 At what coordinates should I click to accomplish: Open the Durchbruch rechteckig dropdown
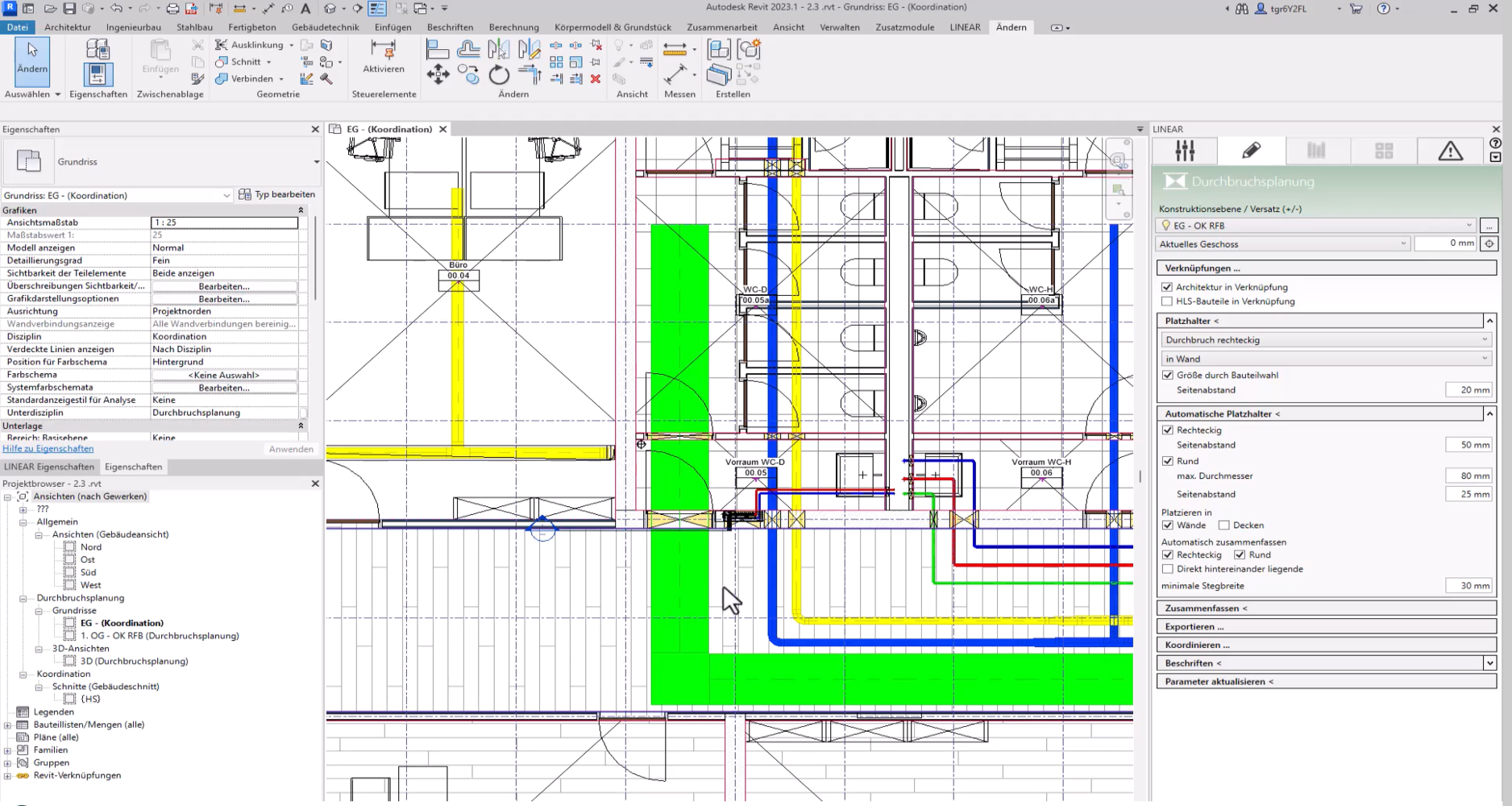[1325, 340]
